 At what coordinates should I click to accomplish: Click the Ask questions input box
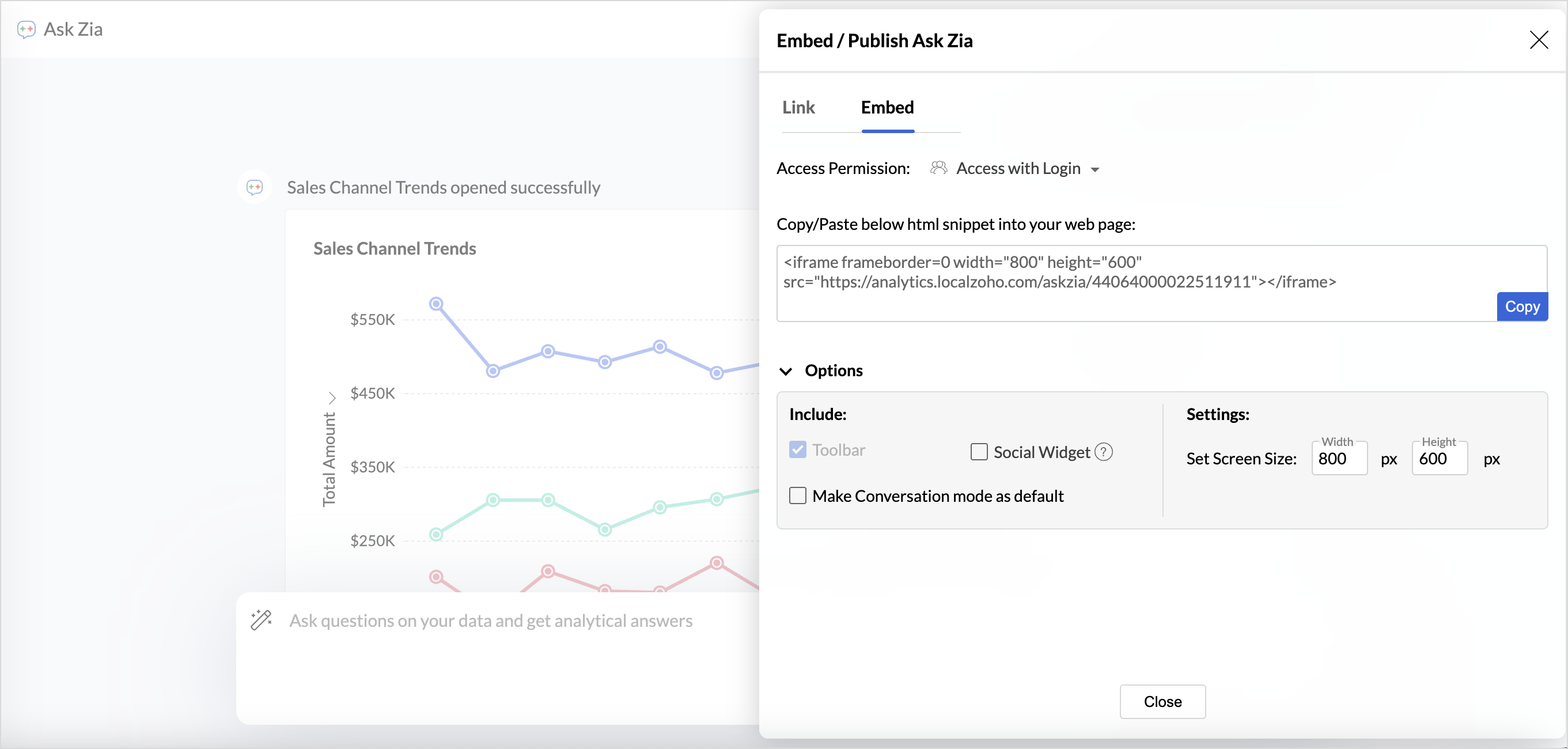tap(491, 620)
